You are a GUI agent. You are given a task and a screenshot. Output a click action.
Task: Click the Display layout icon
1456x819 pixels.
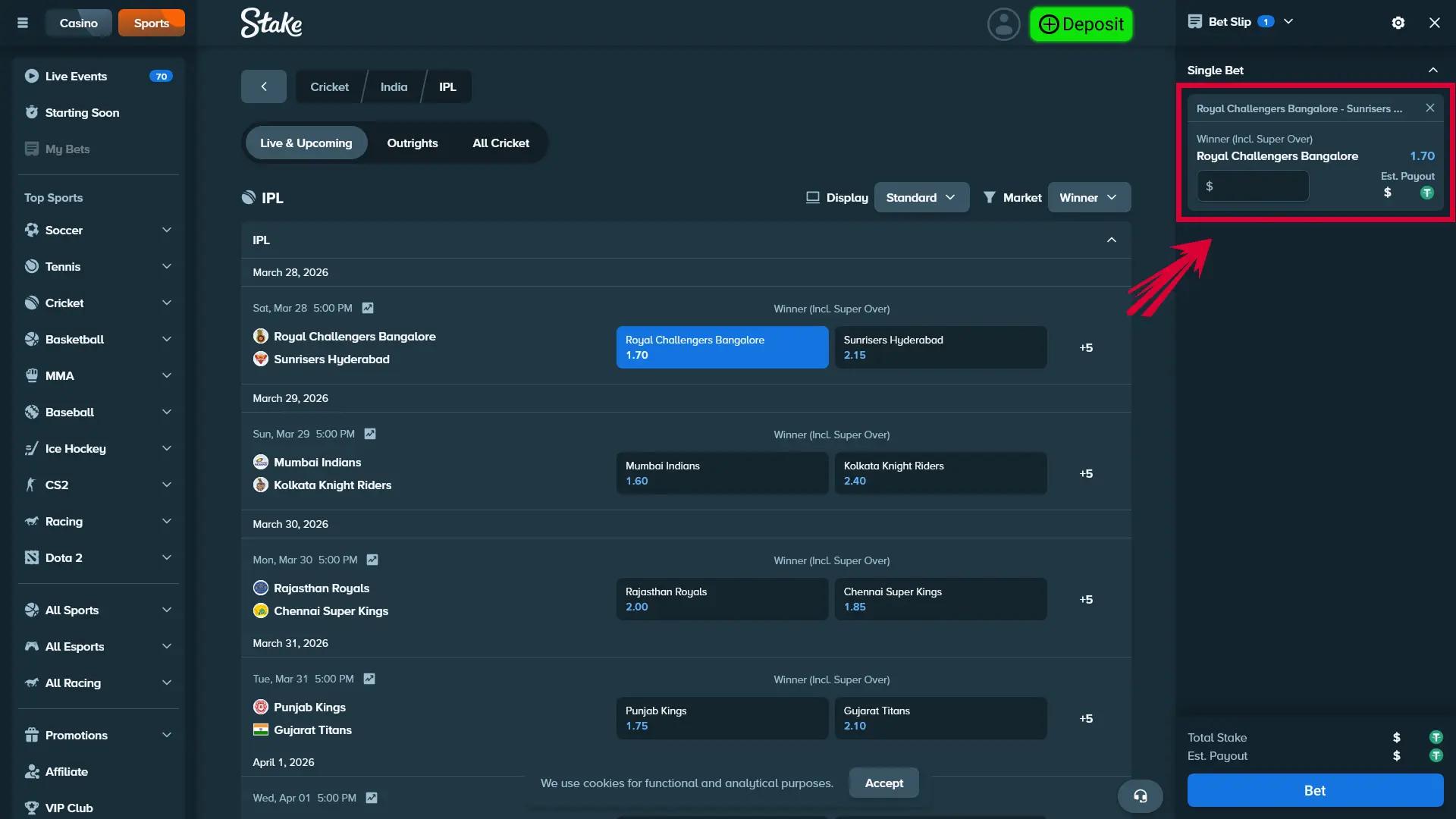point(812,197)
